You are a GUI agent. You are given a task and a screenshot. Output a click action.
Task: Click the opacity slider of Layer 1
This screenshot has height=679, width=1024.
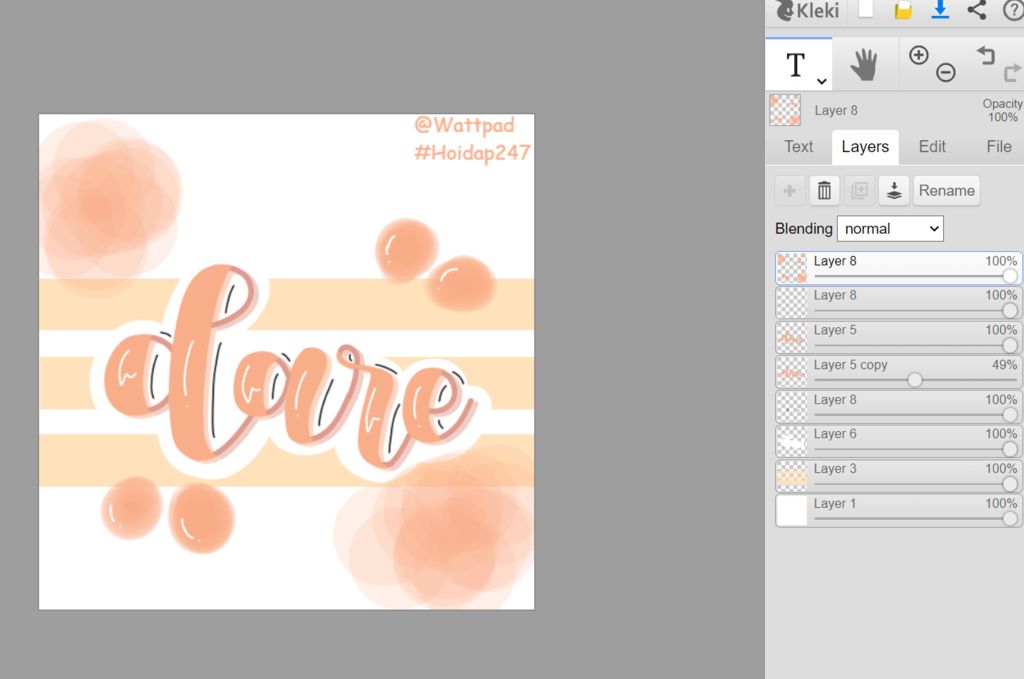[x=915, y=518]
